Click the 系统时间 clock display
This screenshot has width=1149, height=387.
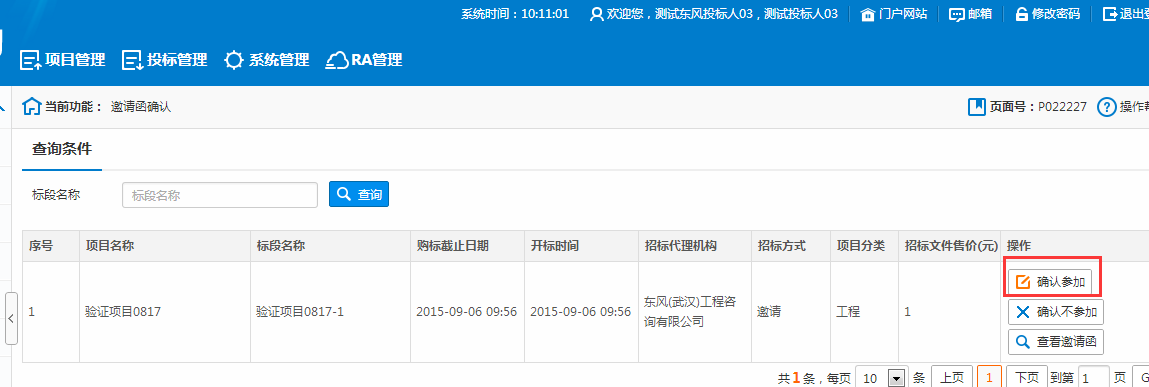click(515, 14)
